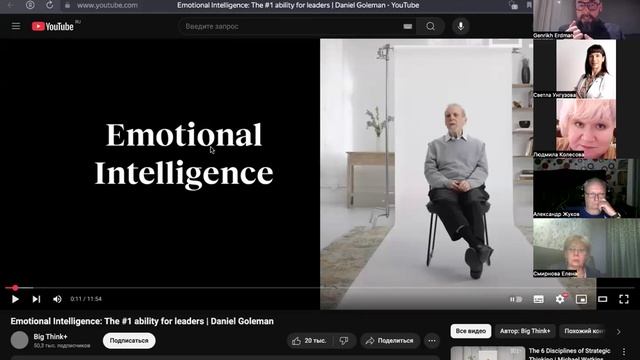Select Смирнова Елена participant tile
The image size is (640, 360).
(x=587, y=248)
